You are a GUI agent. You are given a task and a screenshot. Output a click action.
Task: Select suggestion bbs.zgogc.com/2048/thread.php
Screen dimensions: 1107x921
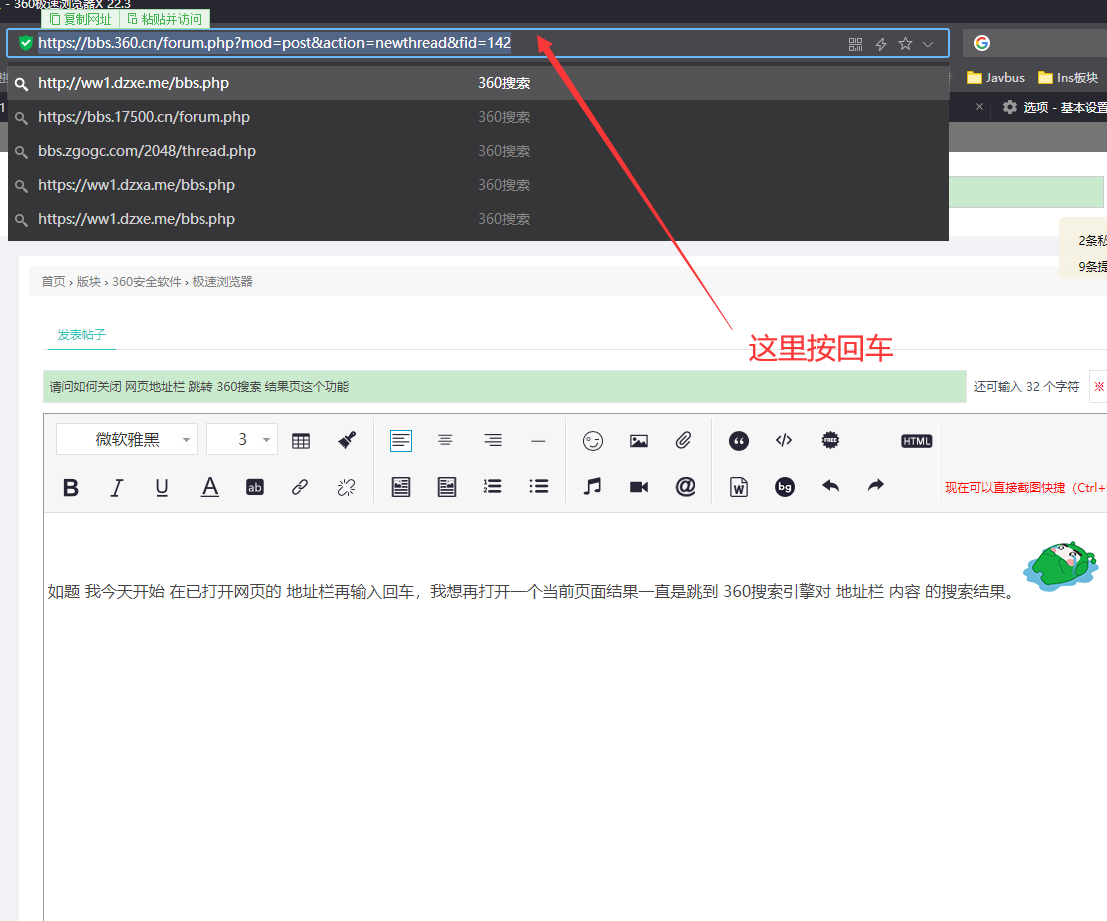478,151
